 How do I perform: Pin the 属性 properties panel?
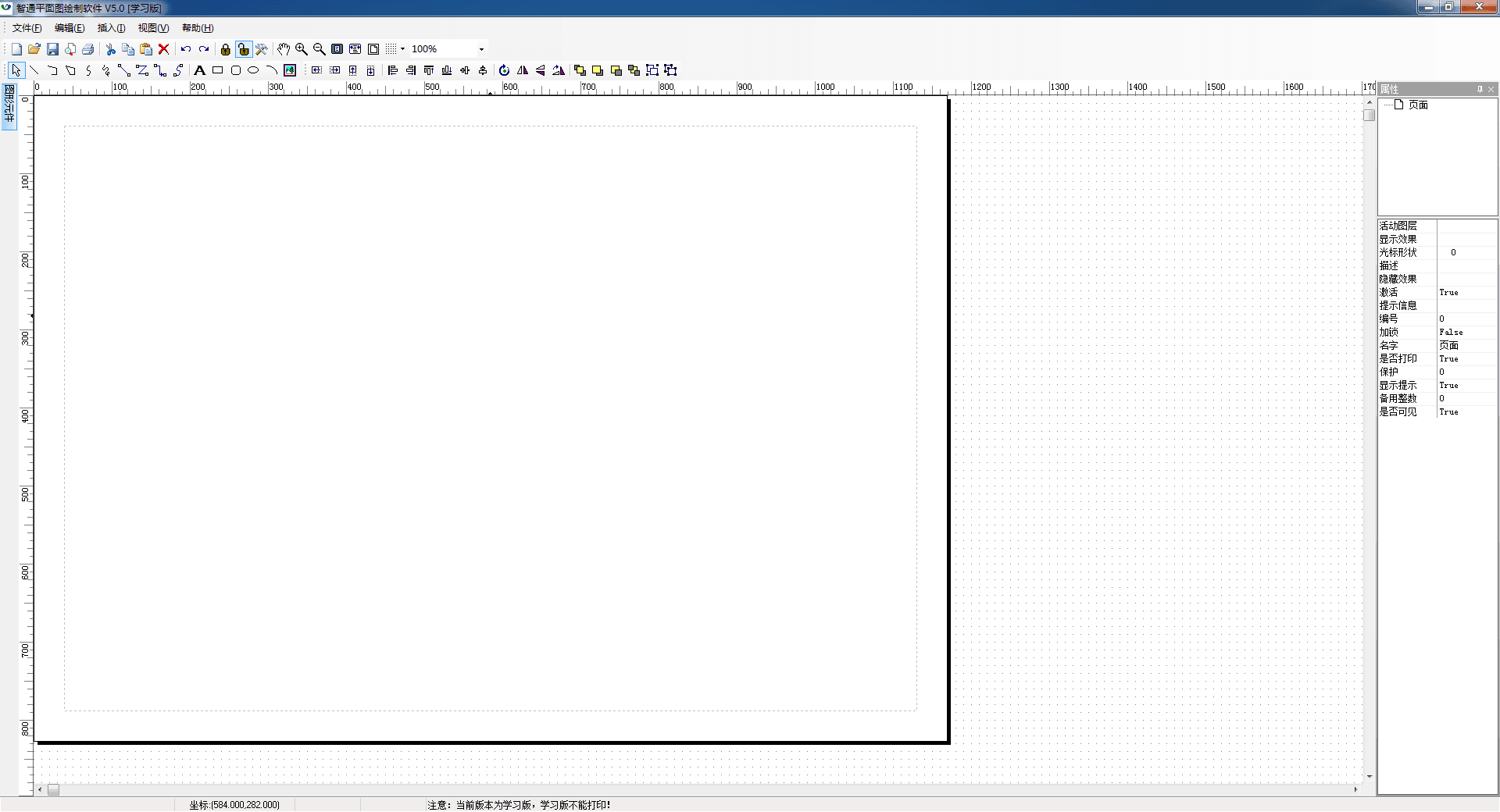(1480, 89)
